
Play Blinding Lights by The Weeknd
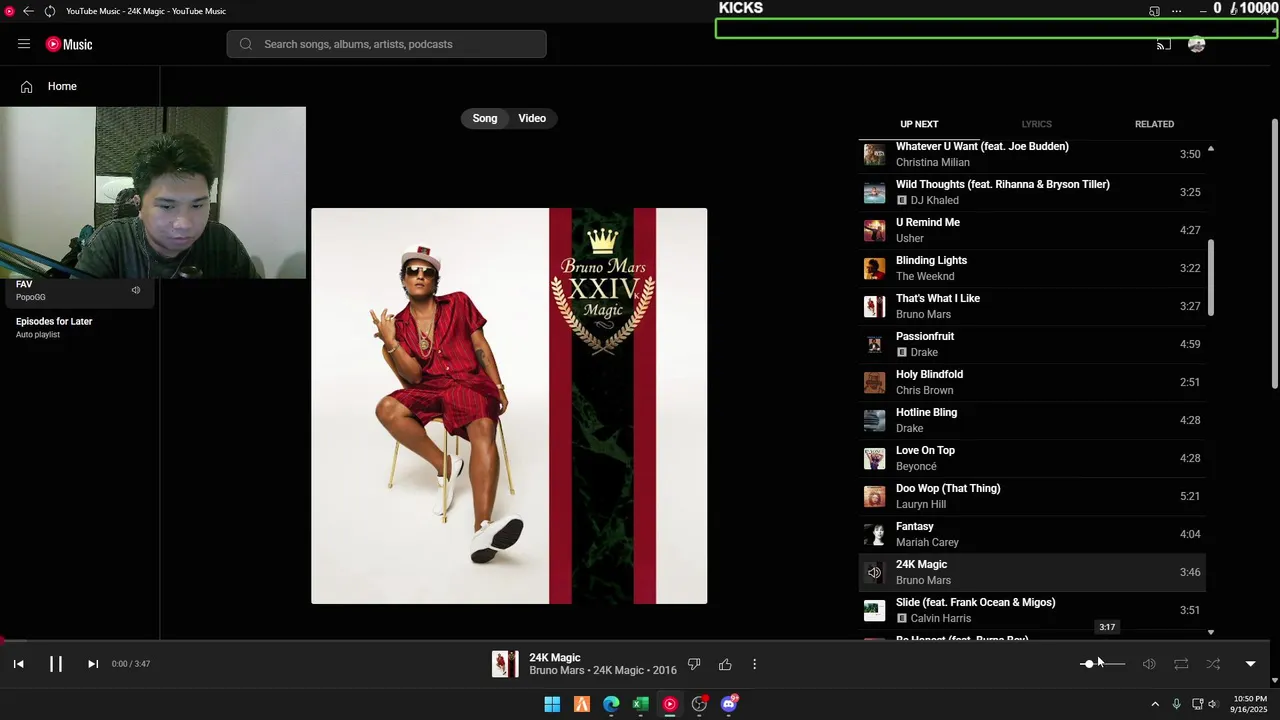pos(1032,268)
